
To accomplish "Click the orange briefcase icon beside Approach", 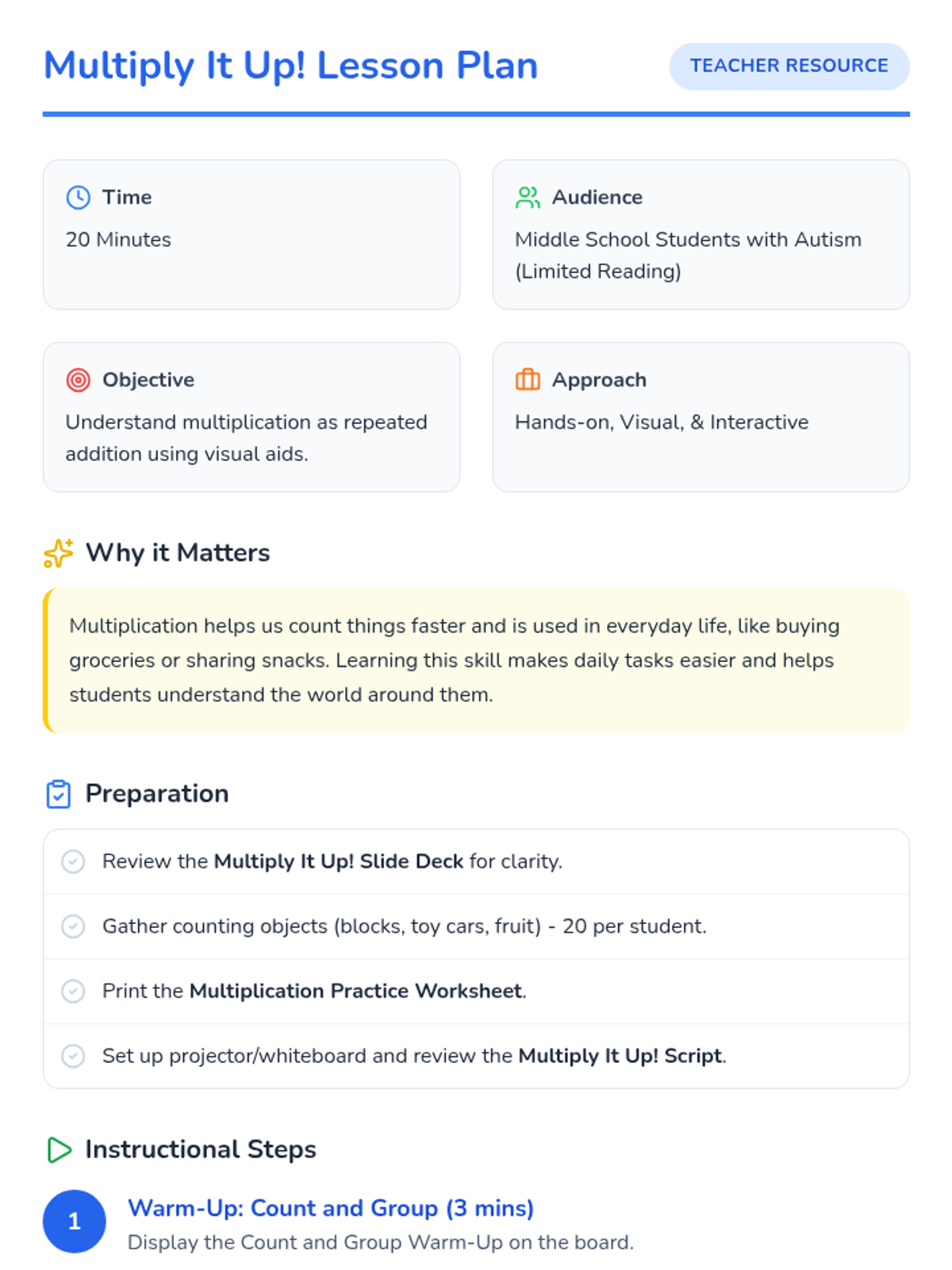I will [x=528, y=380].
